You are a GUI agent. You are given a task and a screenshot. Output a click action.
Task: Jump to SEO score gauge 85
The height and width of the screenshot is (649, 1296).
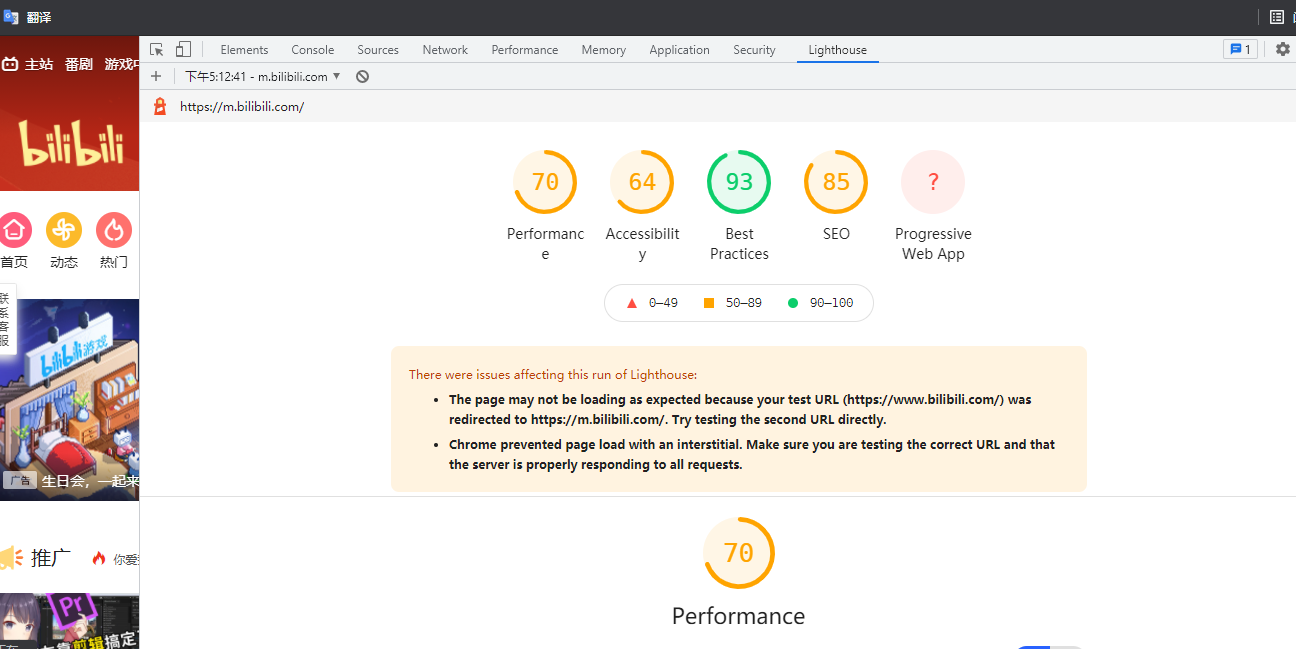[836, 182]
